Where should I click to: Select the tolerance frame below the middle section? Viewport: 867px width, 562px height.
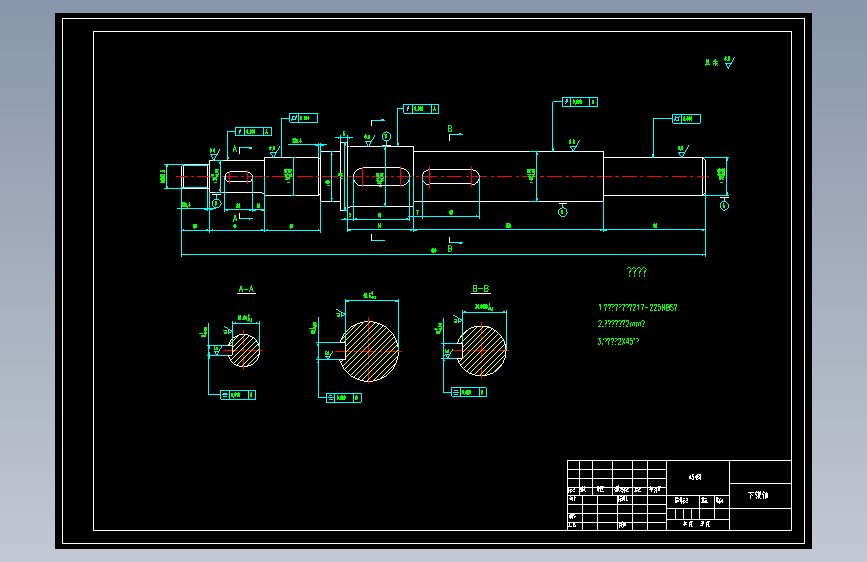coord(343,398)
